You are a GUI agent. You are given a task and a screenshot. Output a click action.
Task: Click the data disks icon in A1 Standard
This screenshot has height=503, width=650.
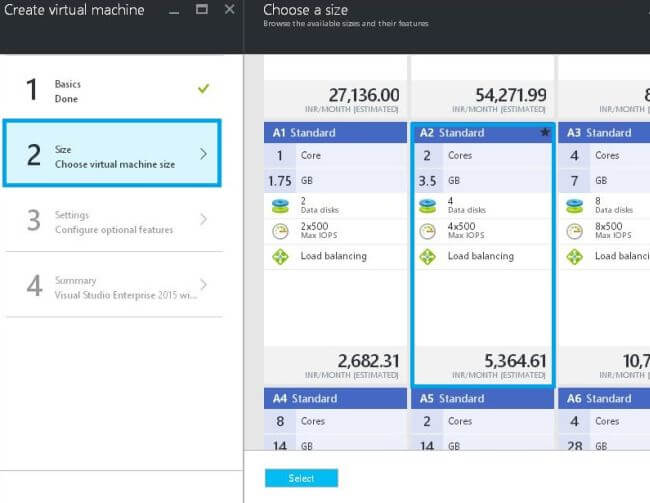click(279, 206)
